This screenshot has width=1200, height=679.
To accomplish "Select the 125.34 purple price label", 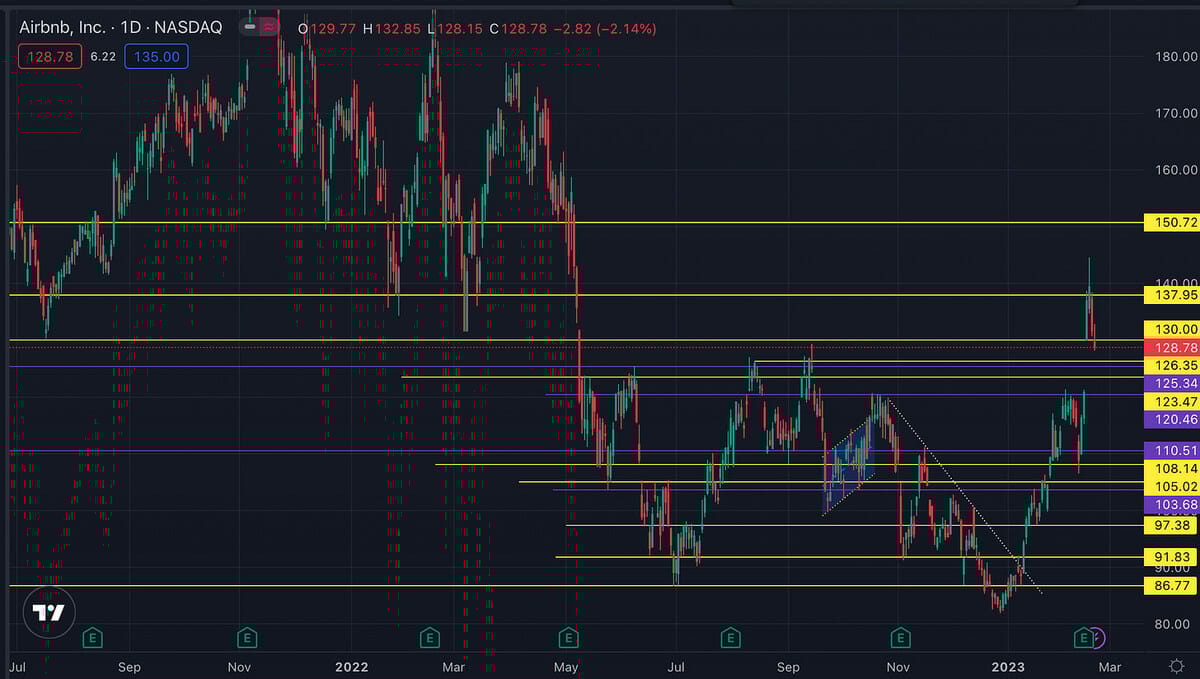I will click(1172, 384).
